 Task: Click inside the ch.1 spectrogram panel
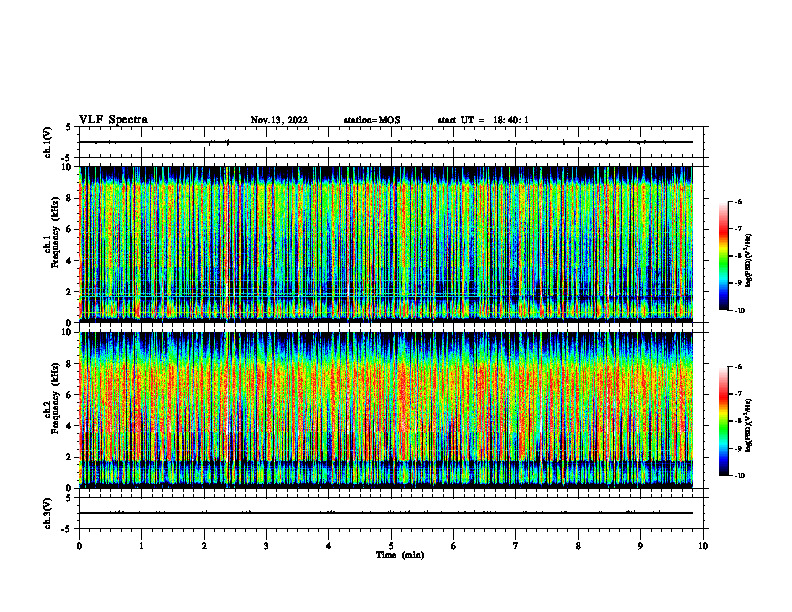[x=385, y=244]
